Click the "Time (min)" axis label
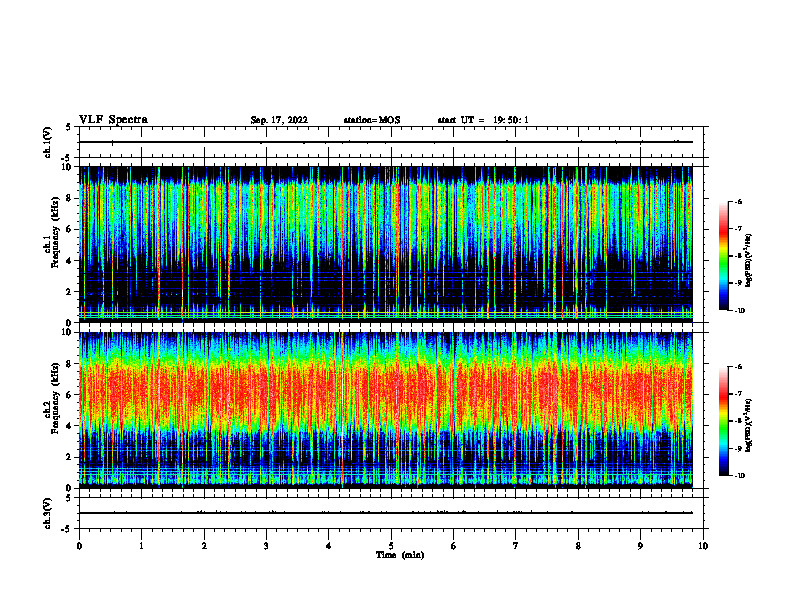The width and height of the screenshot is (792, 612). (400, 555)
